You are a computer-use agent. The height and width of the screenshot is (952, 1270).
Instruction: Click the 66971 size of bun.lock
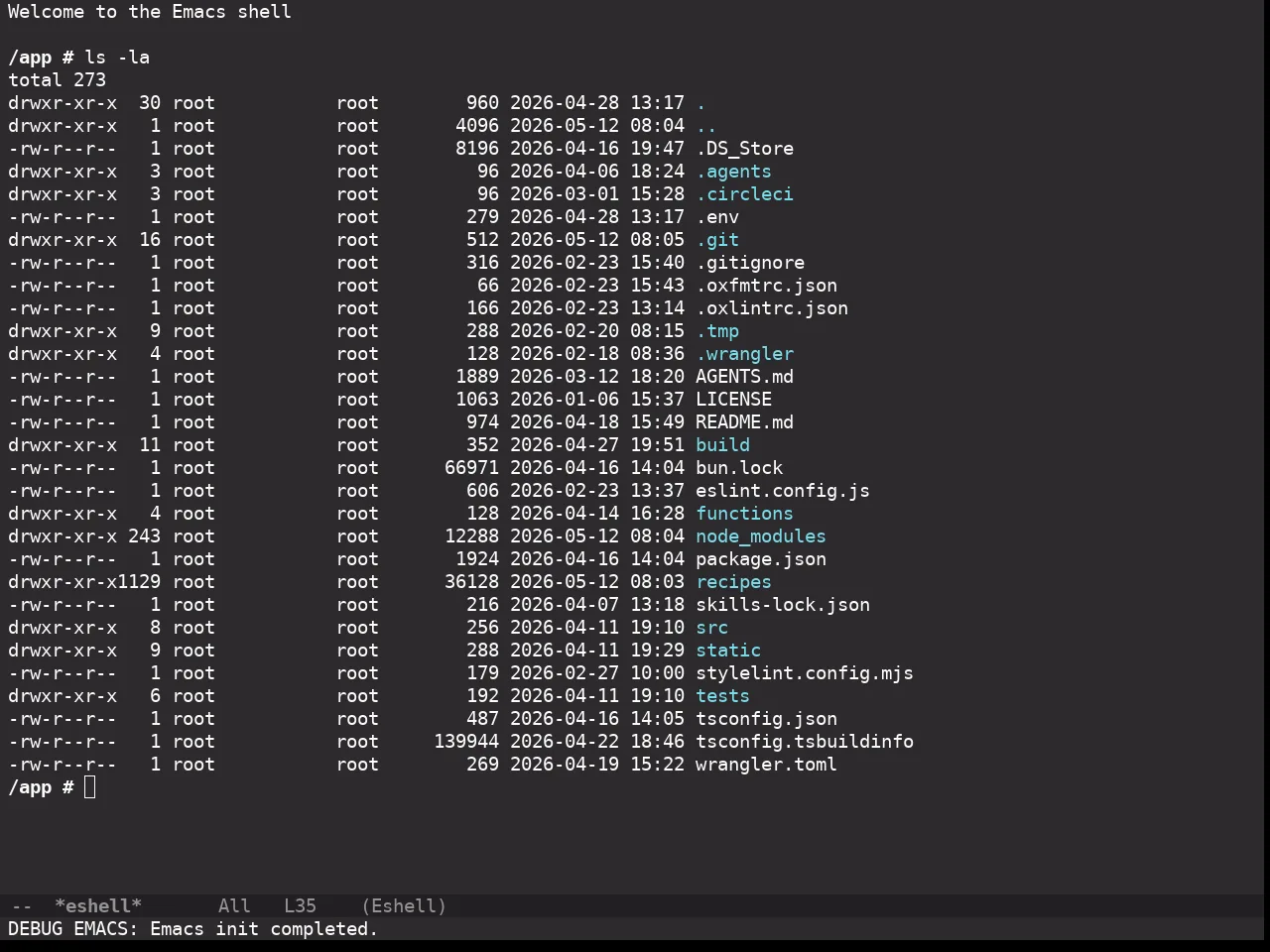point(471,468)
